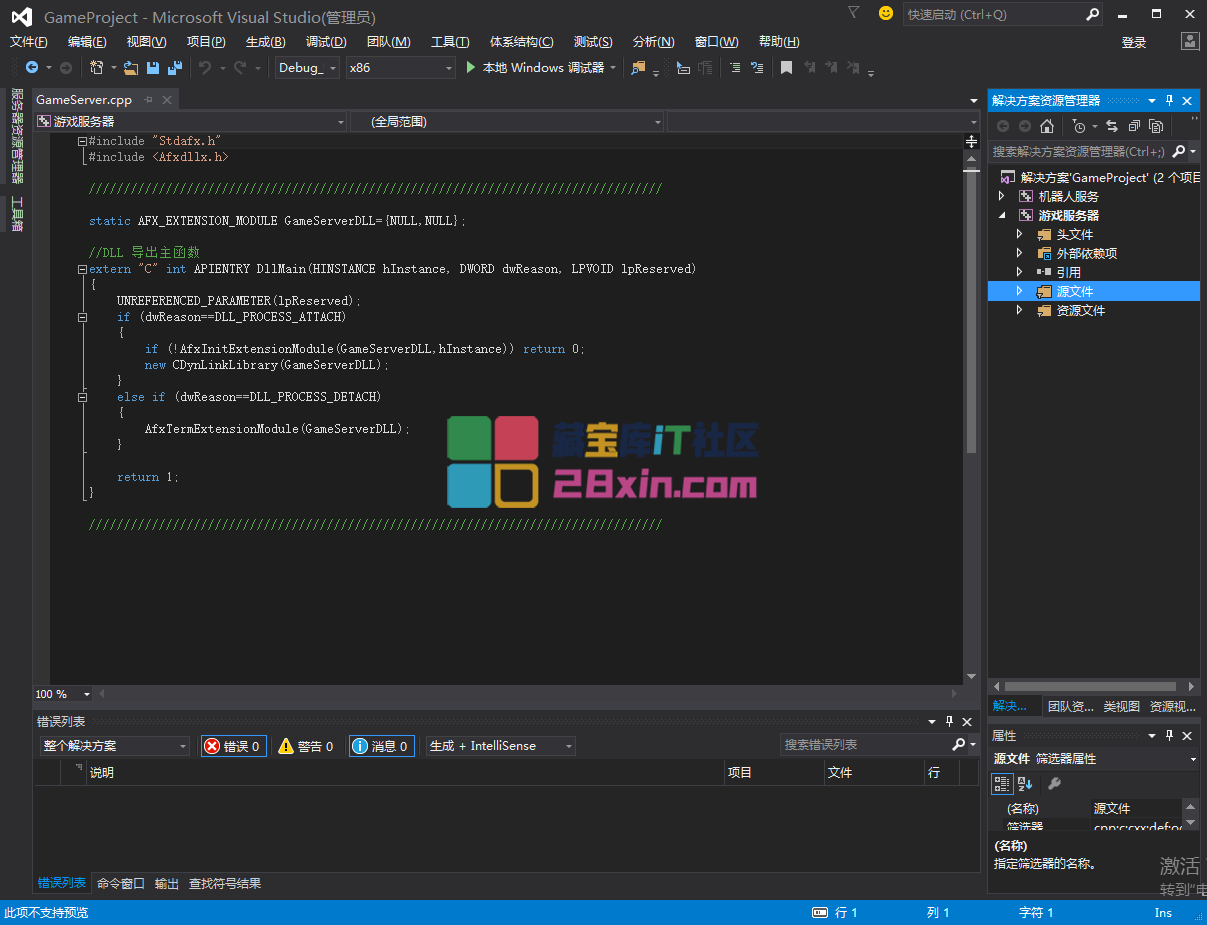Close the GameServer.cpp tab
This screenshot has height=925, width=1207.
(167, 99)
